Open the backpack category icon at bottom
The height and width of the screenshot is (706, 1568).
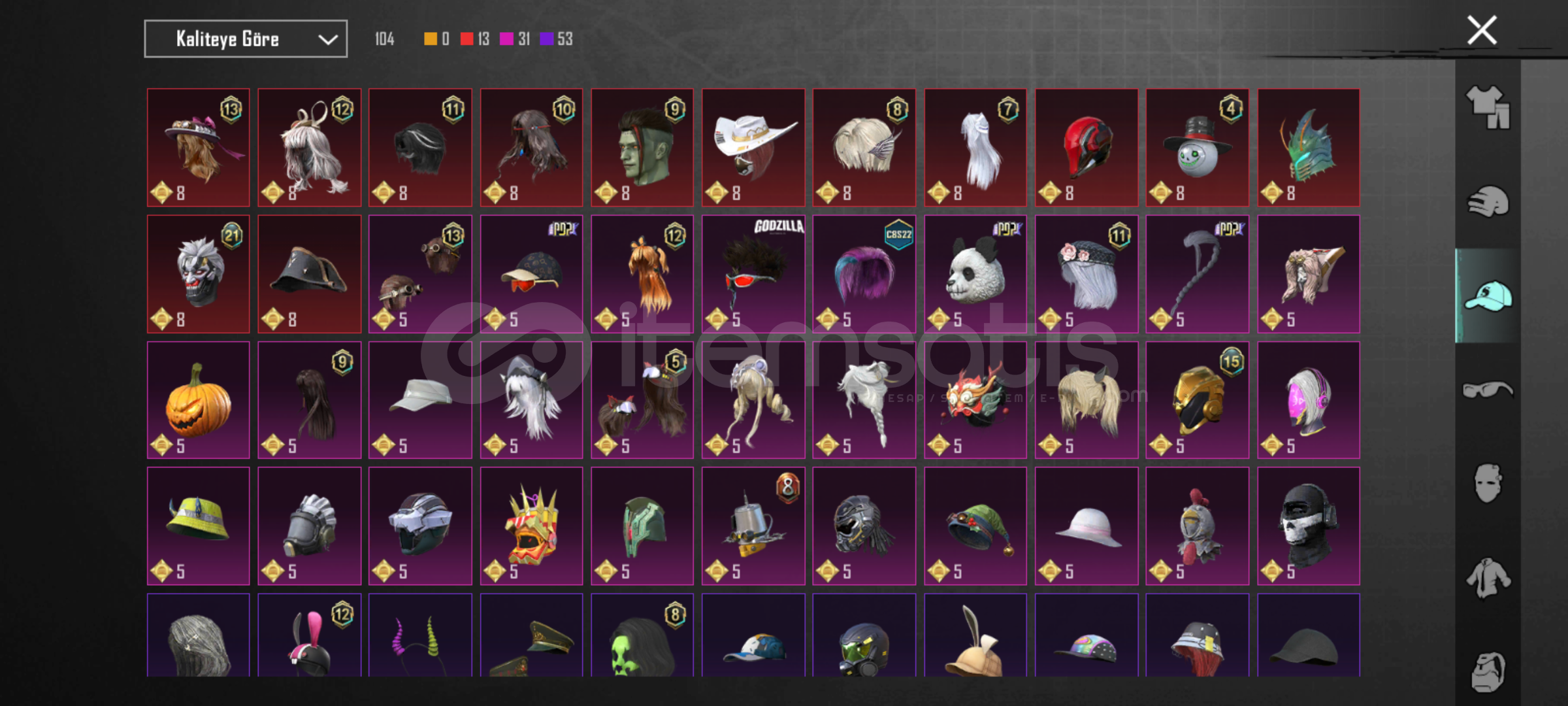[x=1488, y=672]
